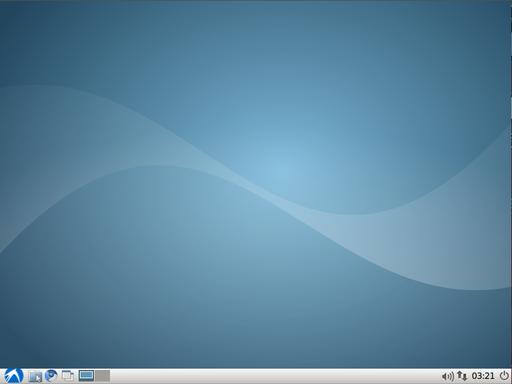Open the Chromium web browser launcher

(x=51, y=376)
